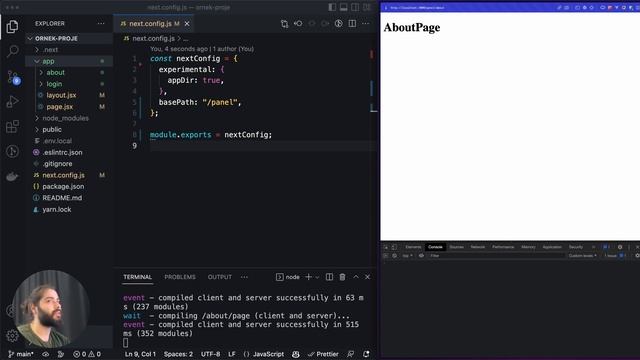Create a new terminal with the plus icon
This screenshot has height=360, width=640.
click(308, 277)
